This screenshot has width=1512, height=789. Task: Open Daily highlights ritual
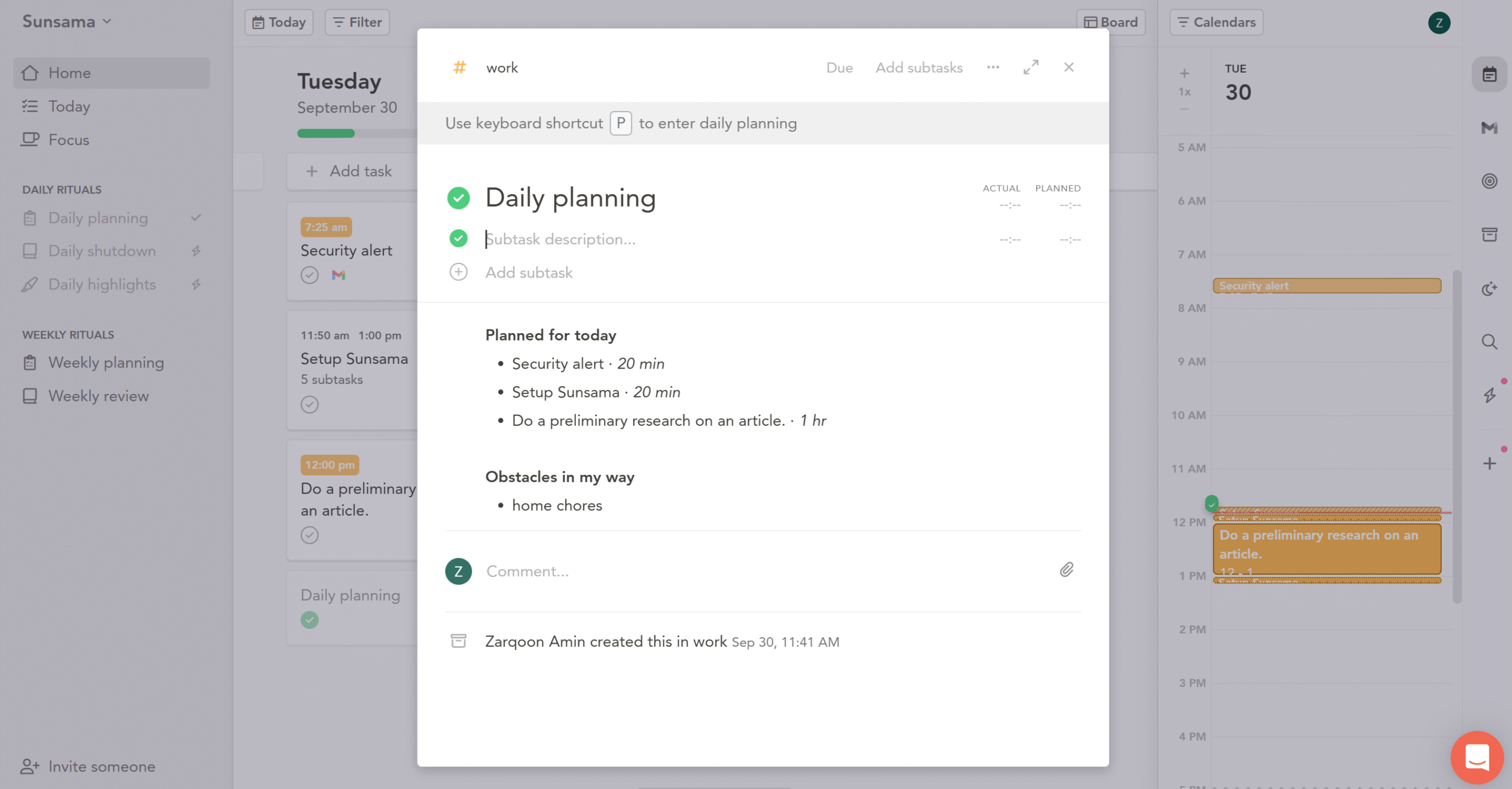102,284
